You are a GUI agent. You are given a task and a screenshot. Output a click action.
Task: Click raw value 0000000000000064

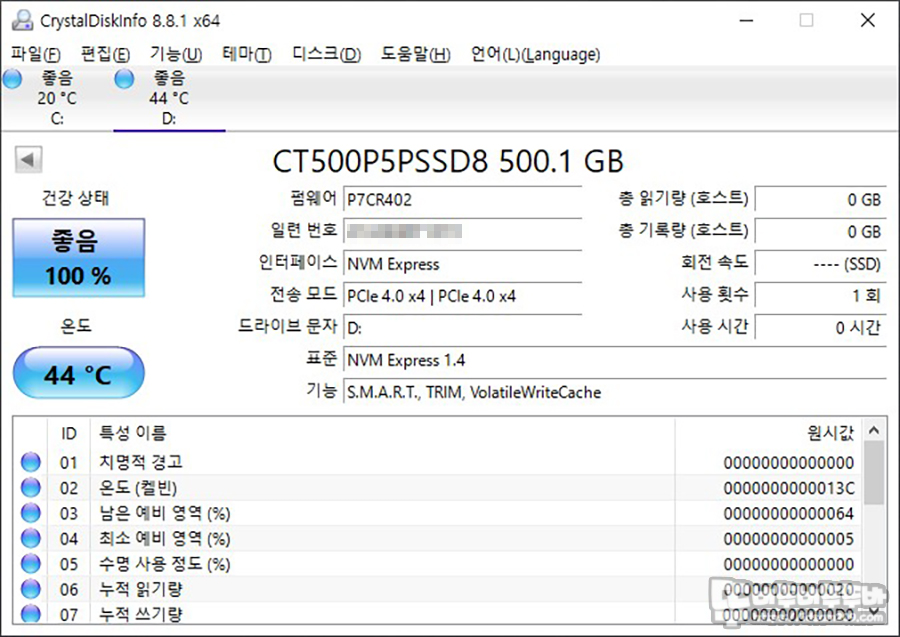pos(789,514)
